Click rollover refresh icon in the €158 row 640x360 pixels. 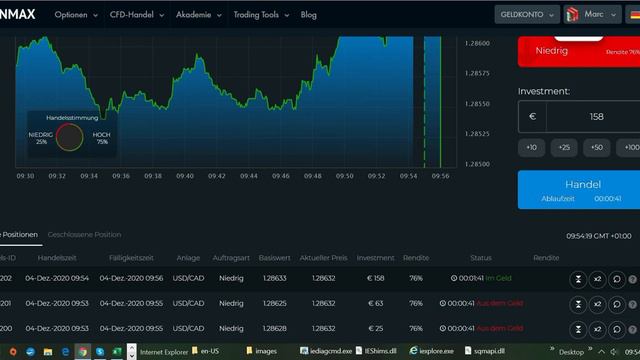click(x=617, y=280)
